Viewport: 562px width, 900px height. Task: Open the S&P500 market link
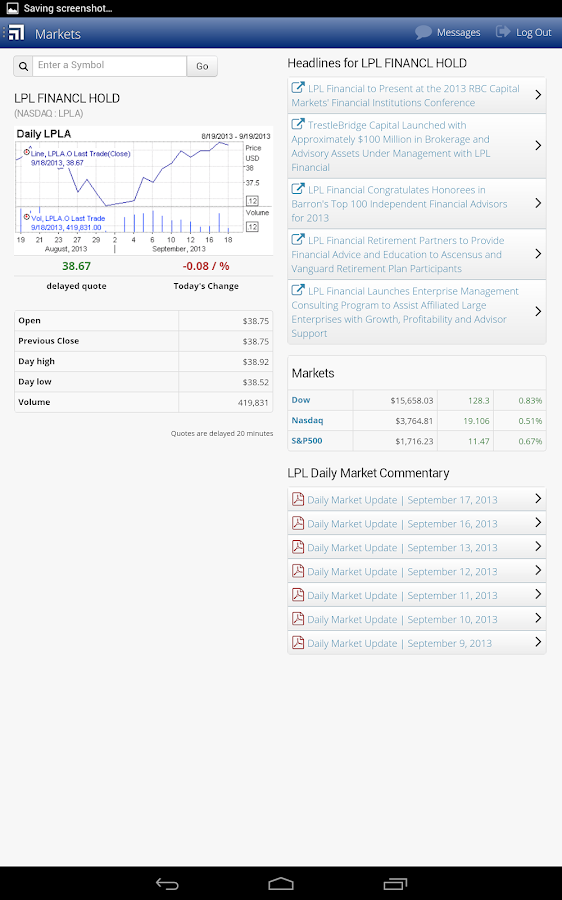click(307, 441)
